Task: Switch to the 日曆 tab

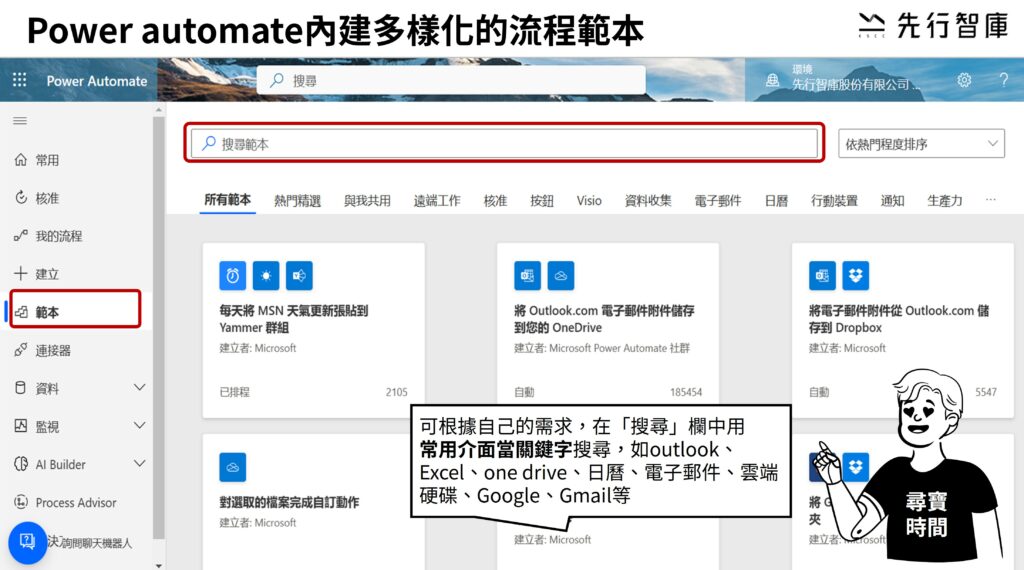Action: pyautogui.click(x=776, y=200)
